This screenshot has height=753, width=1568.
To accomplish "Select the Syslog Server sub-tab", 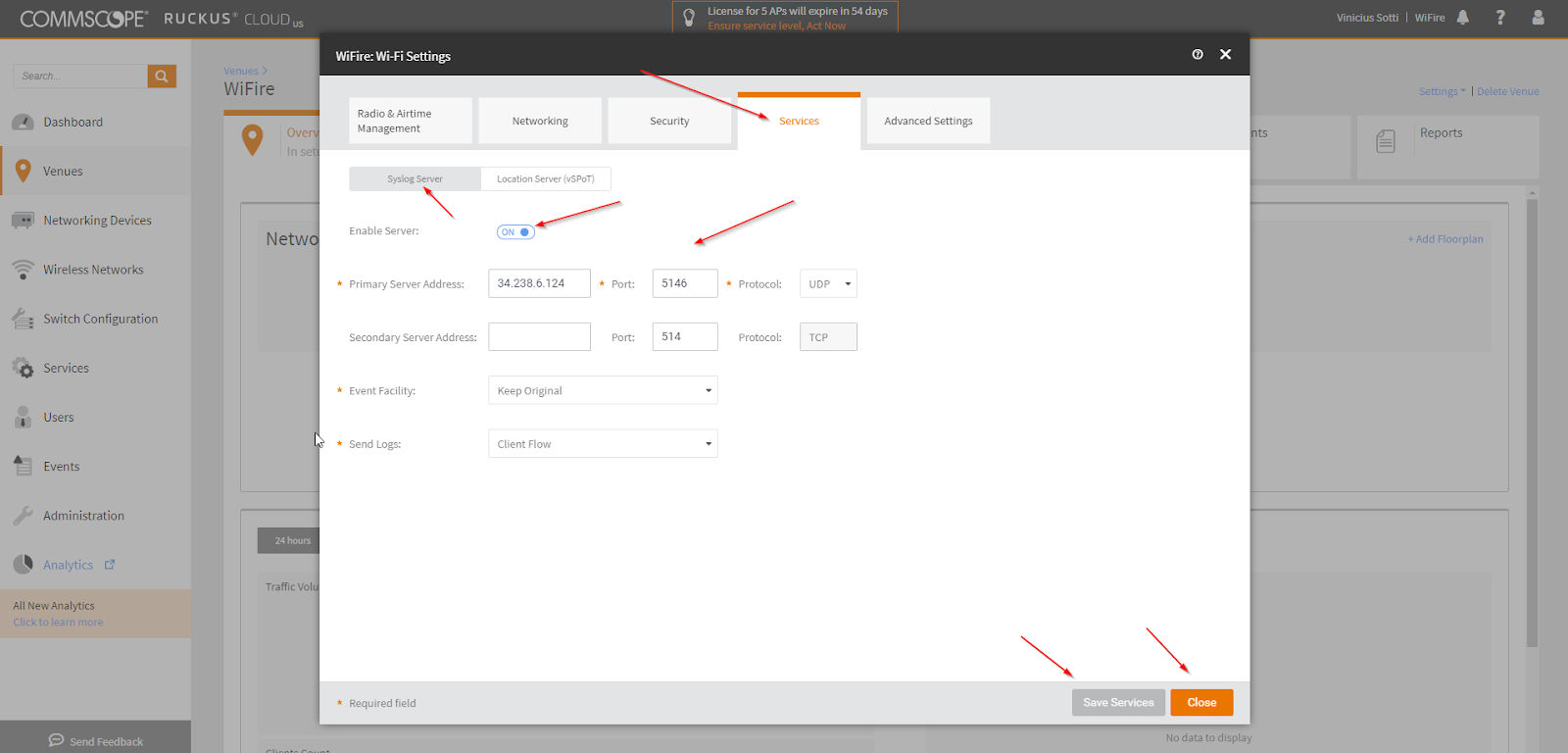I will 415,178.
